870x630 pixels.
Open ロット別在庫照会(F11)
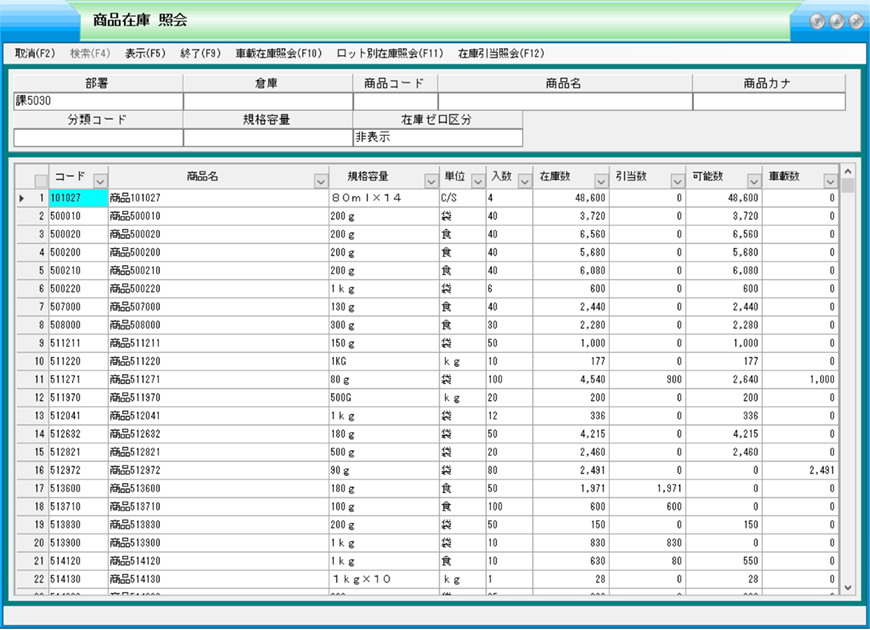pos(390,53)
